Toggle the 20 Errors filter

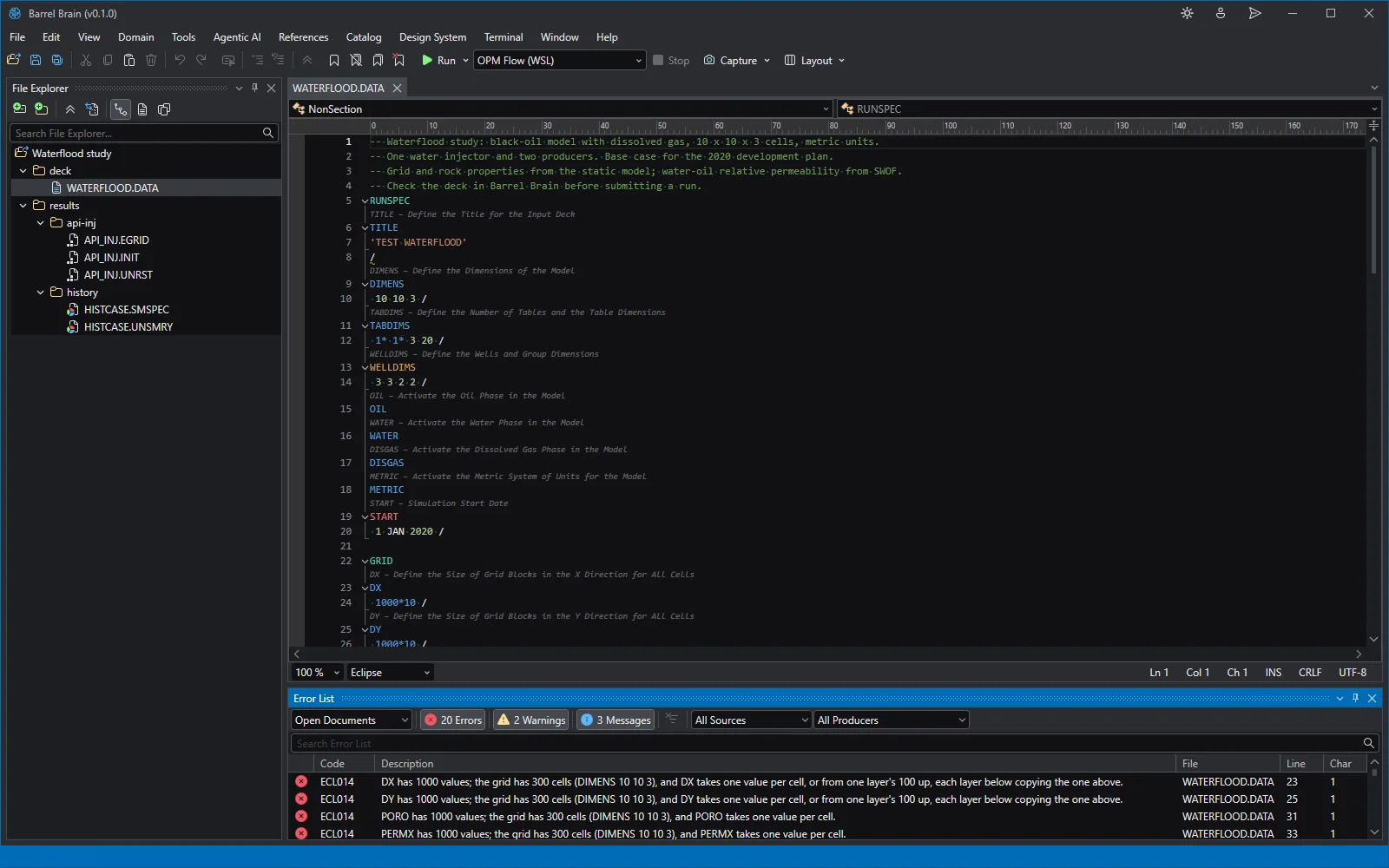[453, 720]
